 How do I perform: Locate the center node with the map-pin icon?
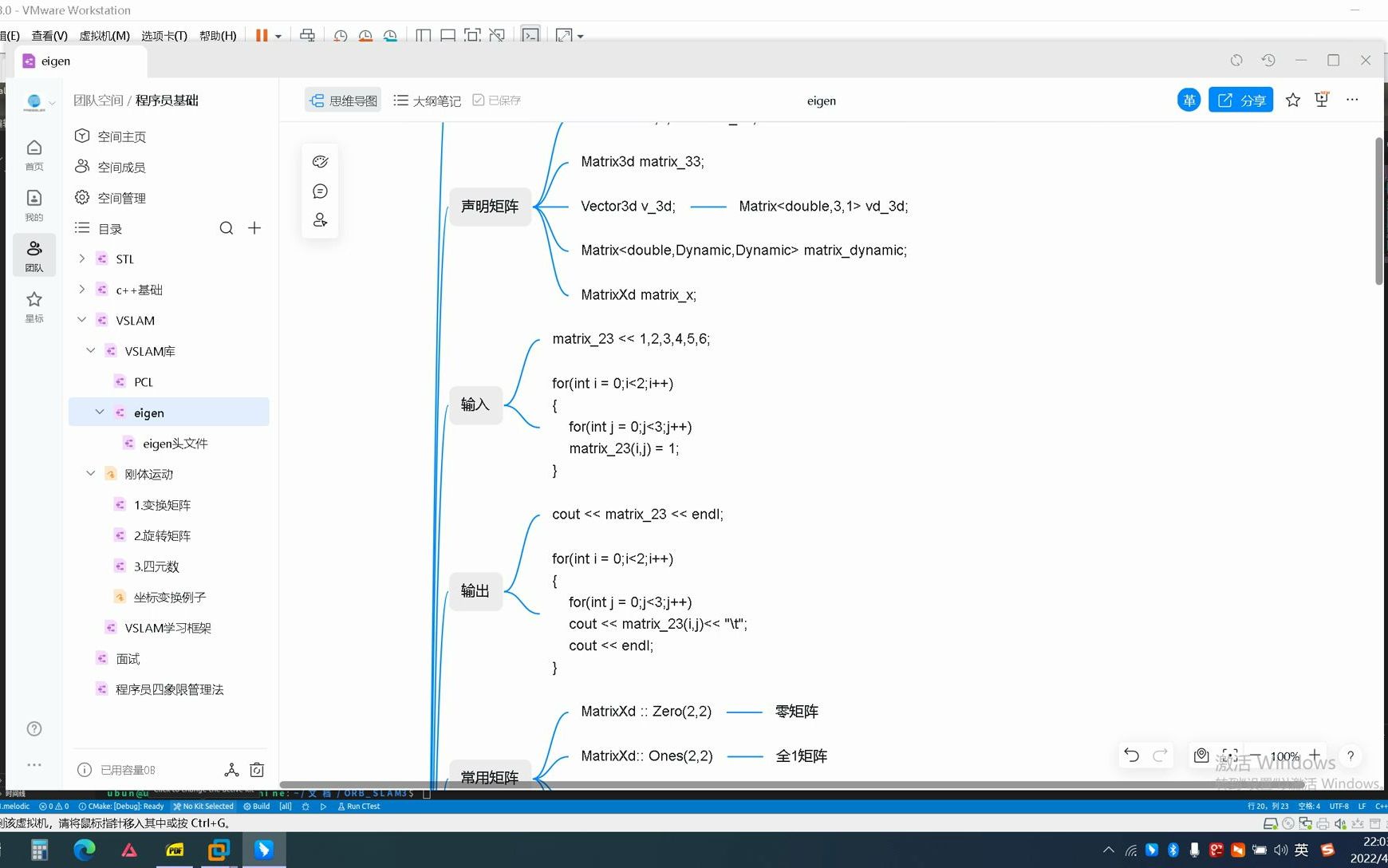tap(1201, 755)
